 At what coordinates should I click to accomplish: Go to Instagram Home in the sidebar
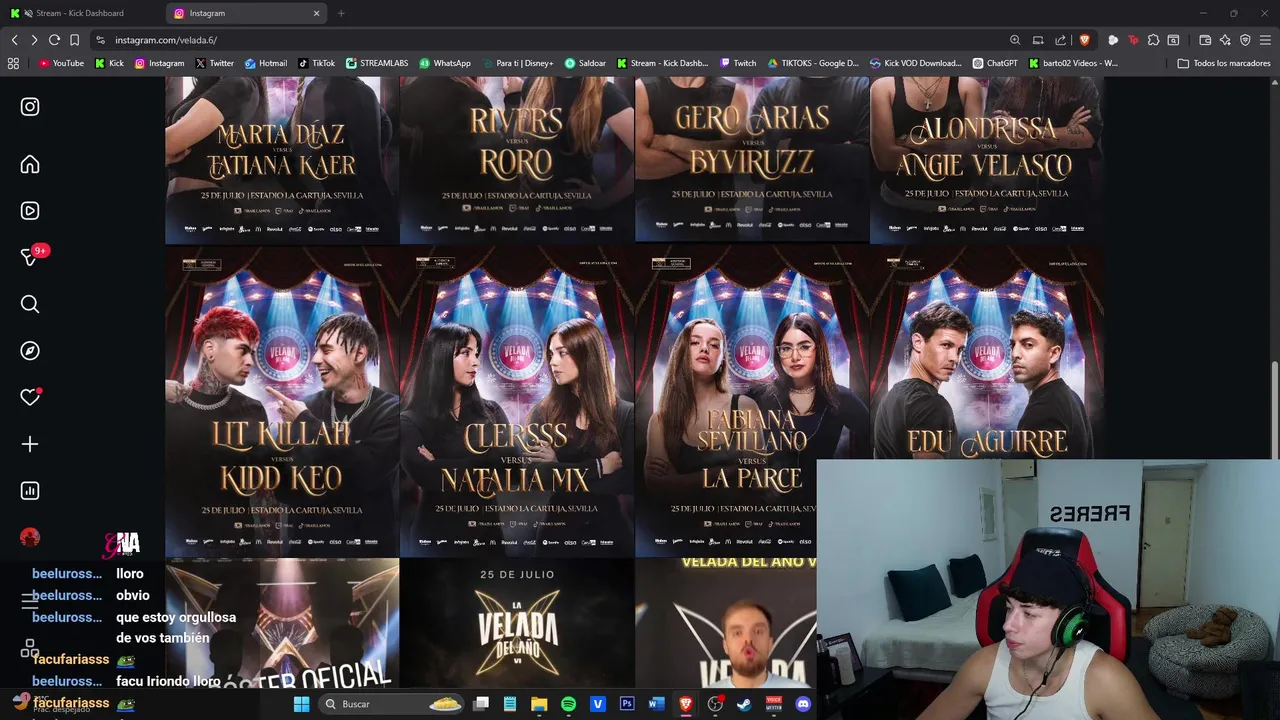point(30,165)
